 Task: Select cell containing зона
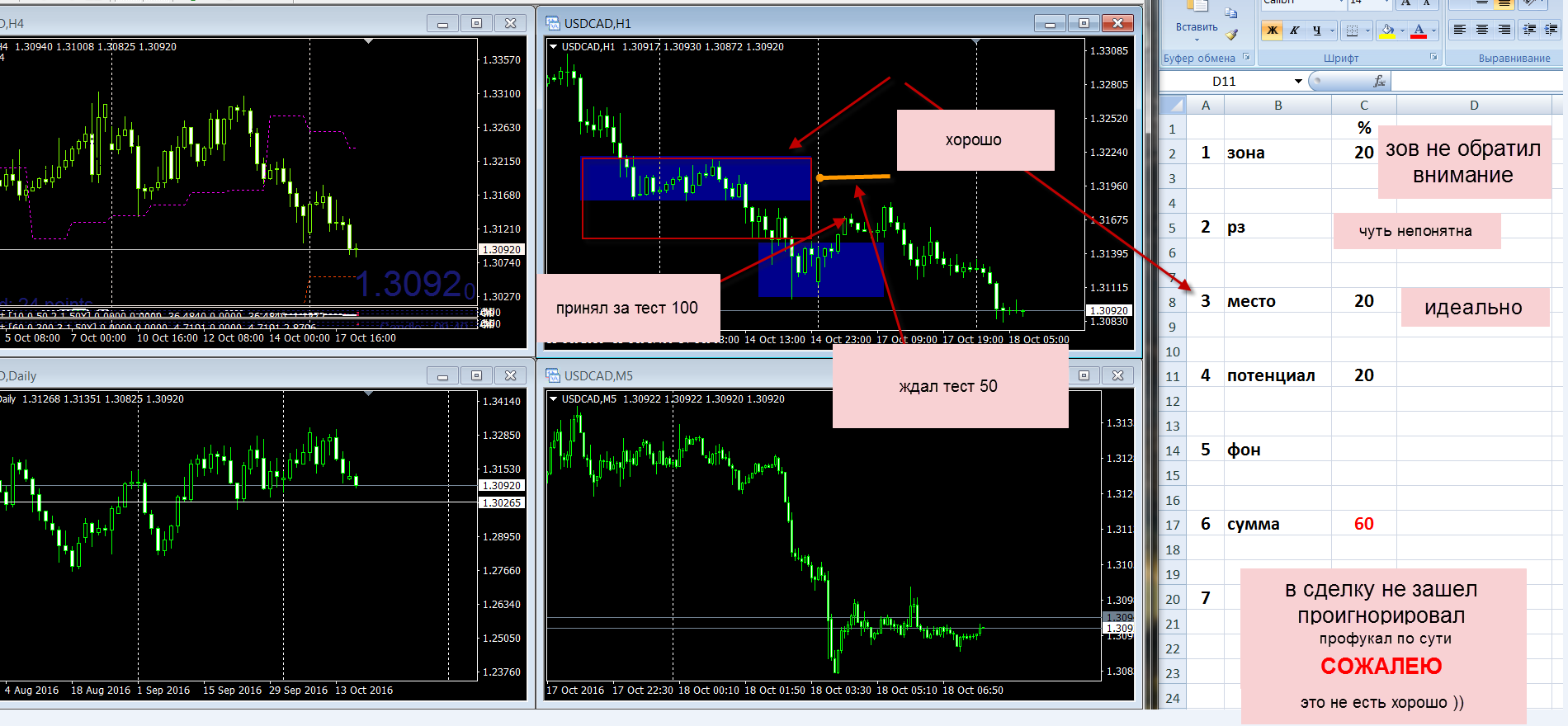(x=1278, y=153)
